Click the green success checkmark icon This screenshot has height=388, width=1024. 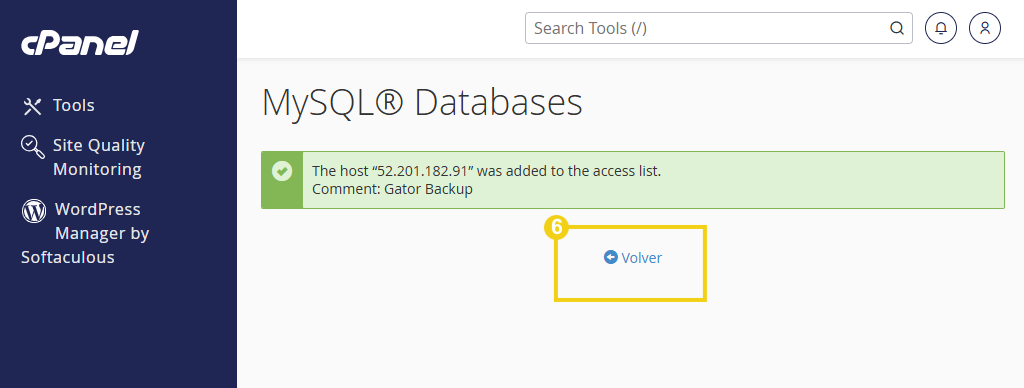click(282, 172)
